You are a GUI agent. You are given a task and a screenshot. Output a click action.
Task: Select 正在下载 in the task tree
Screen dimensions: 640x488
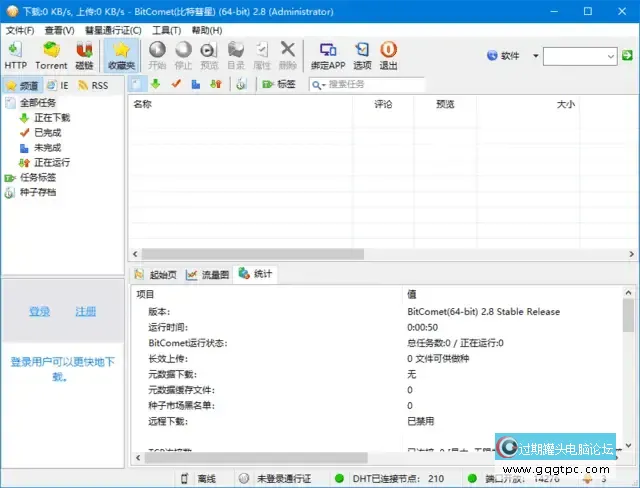click(x=52, y=118)
